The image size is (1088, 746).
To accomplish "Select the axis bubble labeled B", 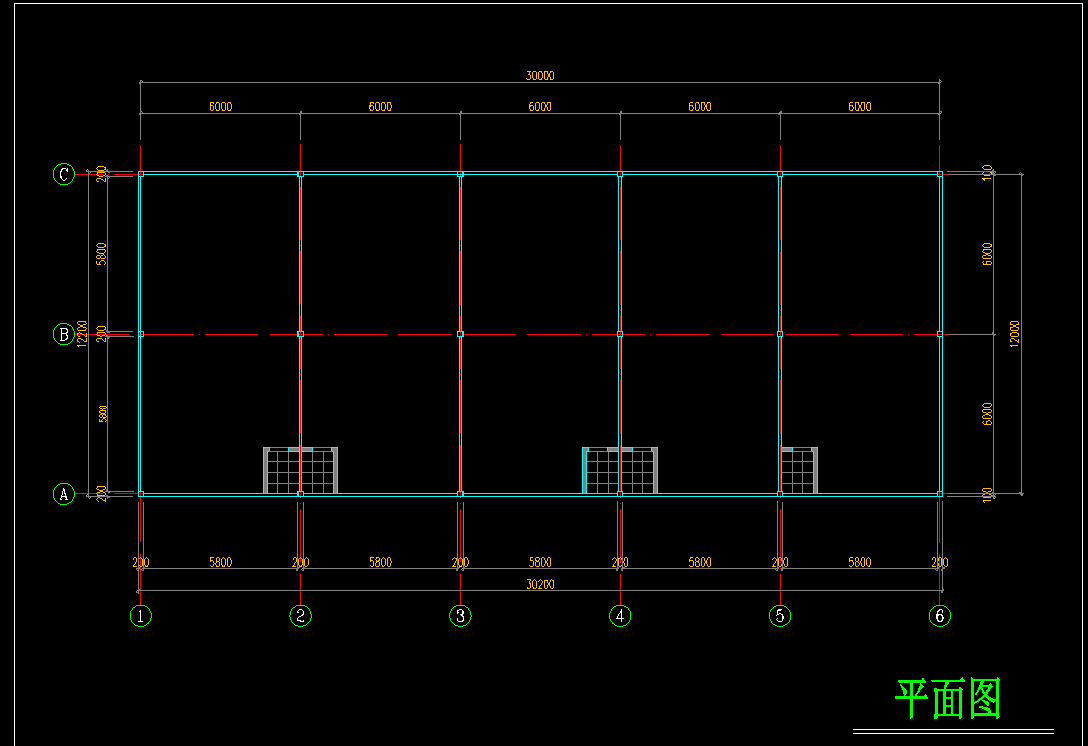I will [63, 335].
